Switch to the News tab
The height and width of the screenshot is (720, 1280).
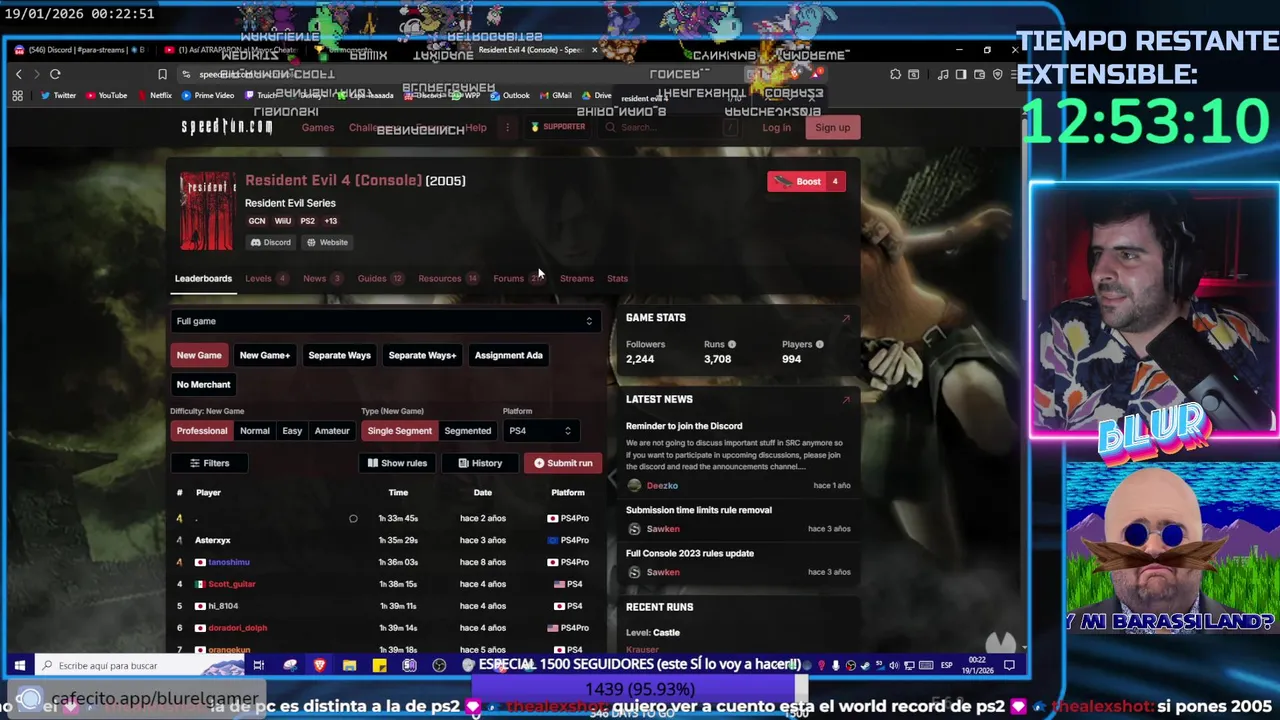[x=322, y=279]
